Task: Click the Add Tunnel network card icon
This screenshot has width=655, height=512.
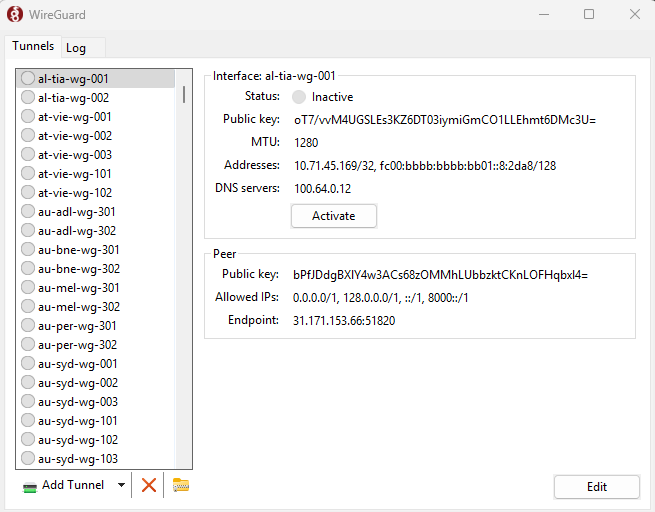Action: [30, 486]
